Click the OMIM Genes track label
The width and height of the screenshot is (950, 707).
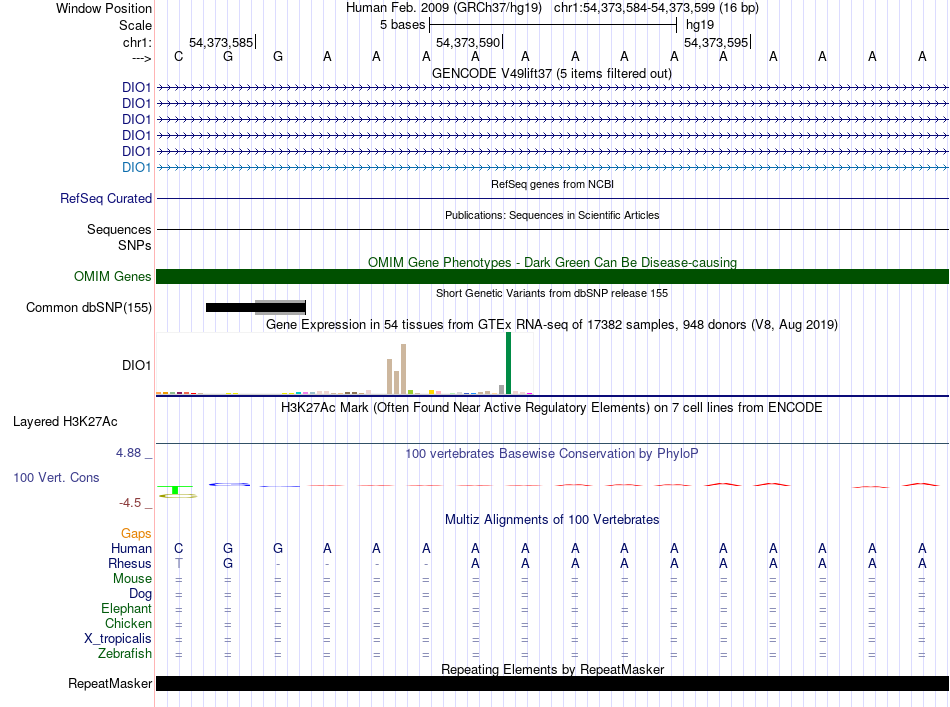tap(112, 277)
